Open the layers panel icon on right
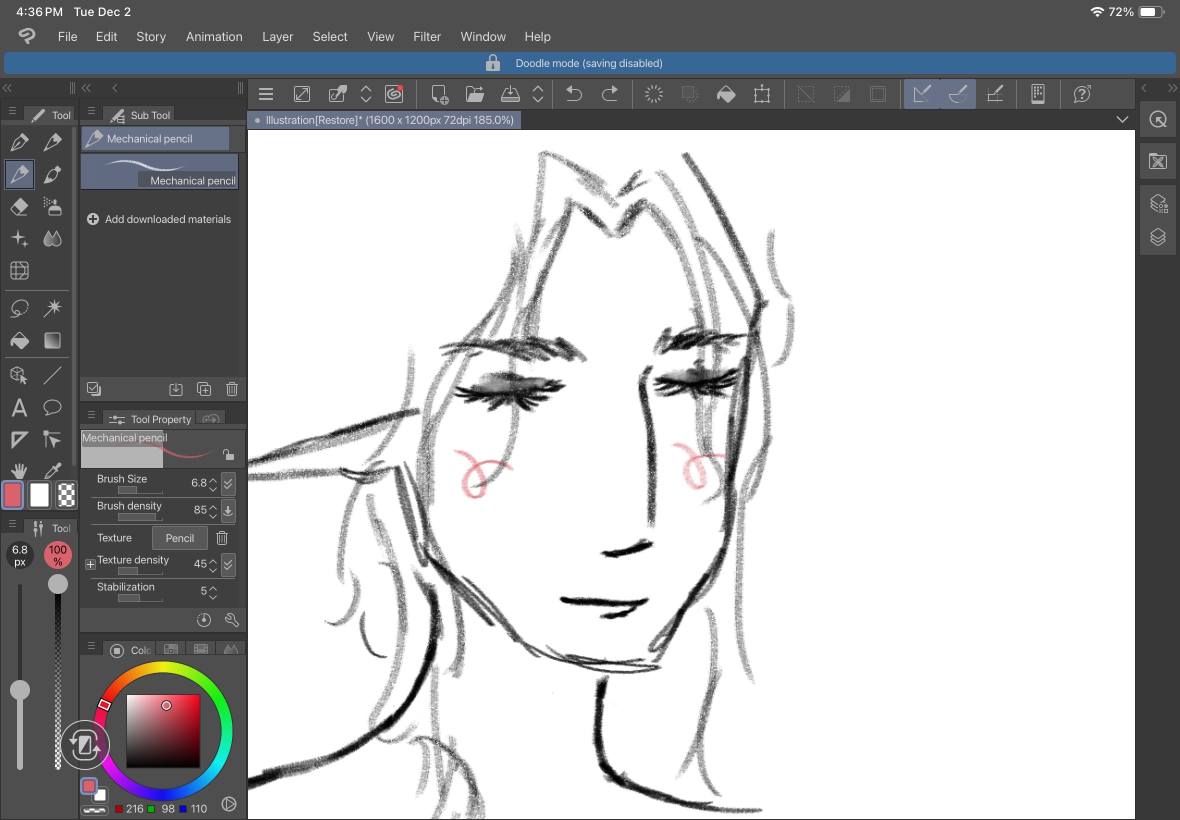The width and height of the screenshot is (1180, 820). click(1158, 238)
